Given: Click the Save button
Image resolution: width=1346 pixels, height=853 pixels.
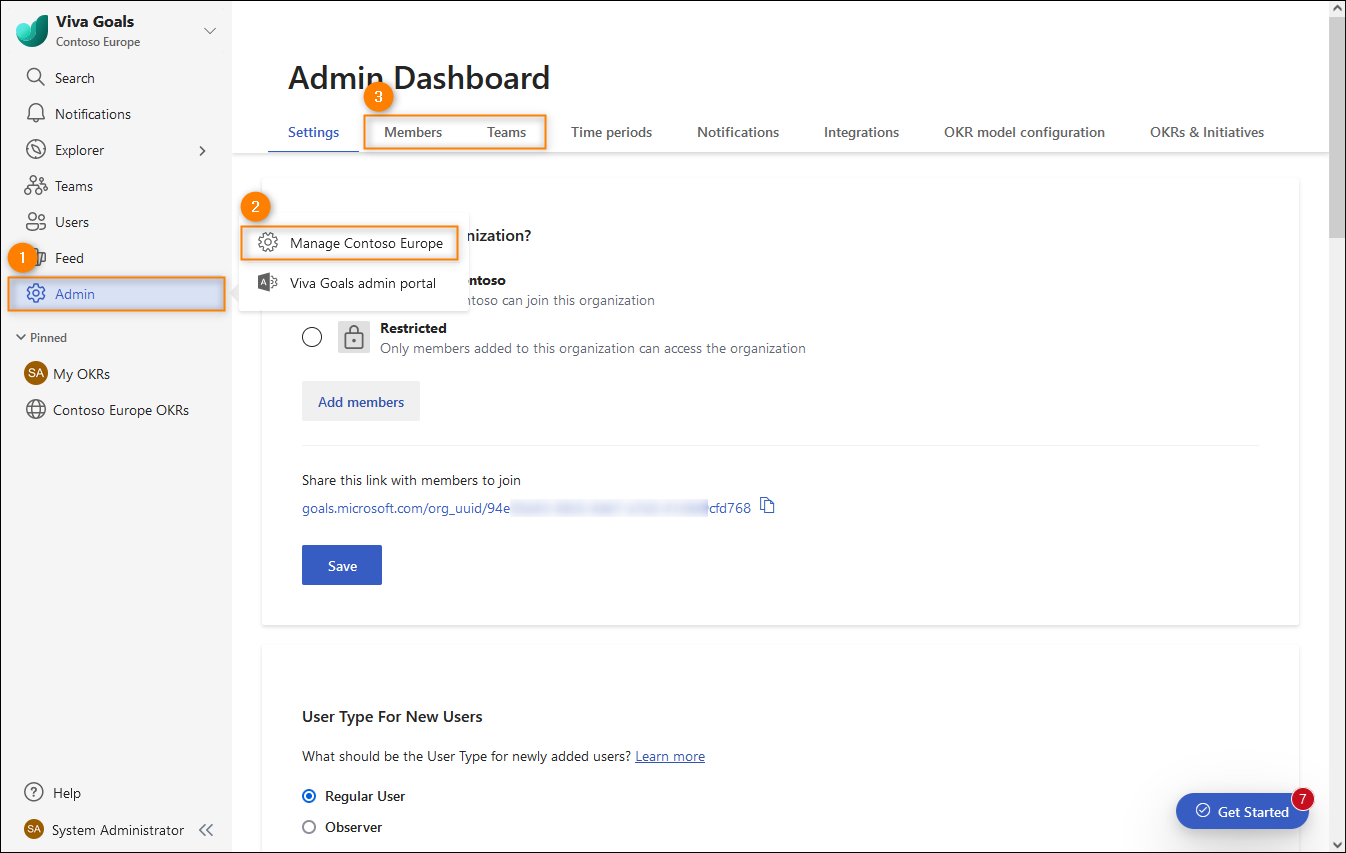Looking at the screenshot, I should coord(342,565).
